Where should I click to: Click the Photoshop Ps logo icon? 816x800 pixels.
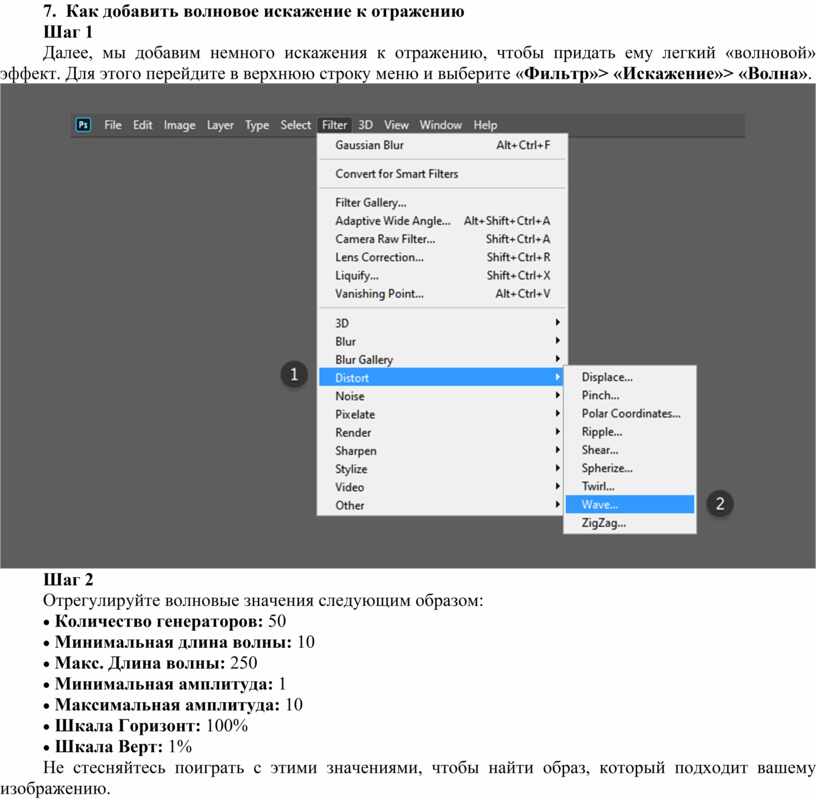tap(83, 125)
